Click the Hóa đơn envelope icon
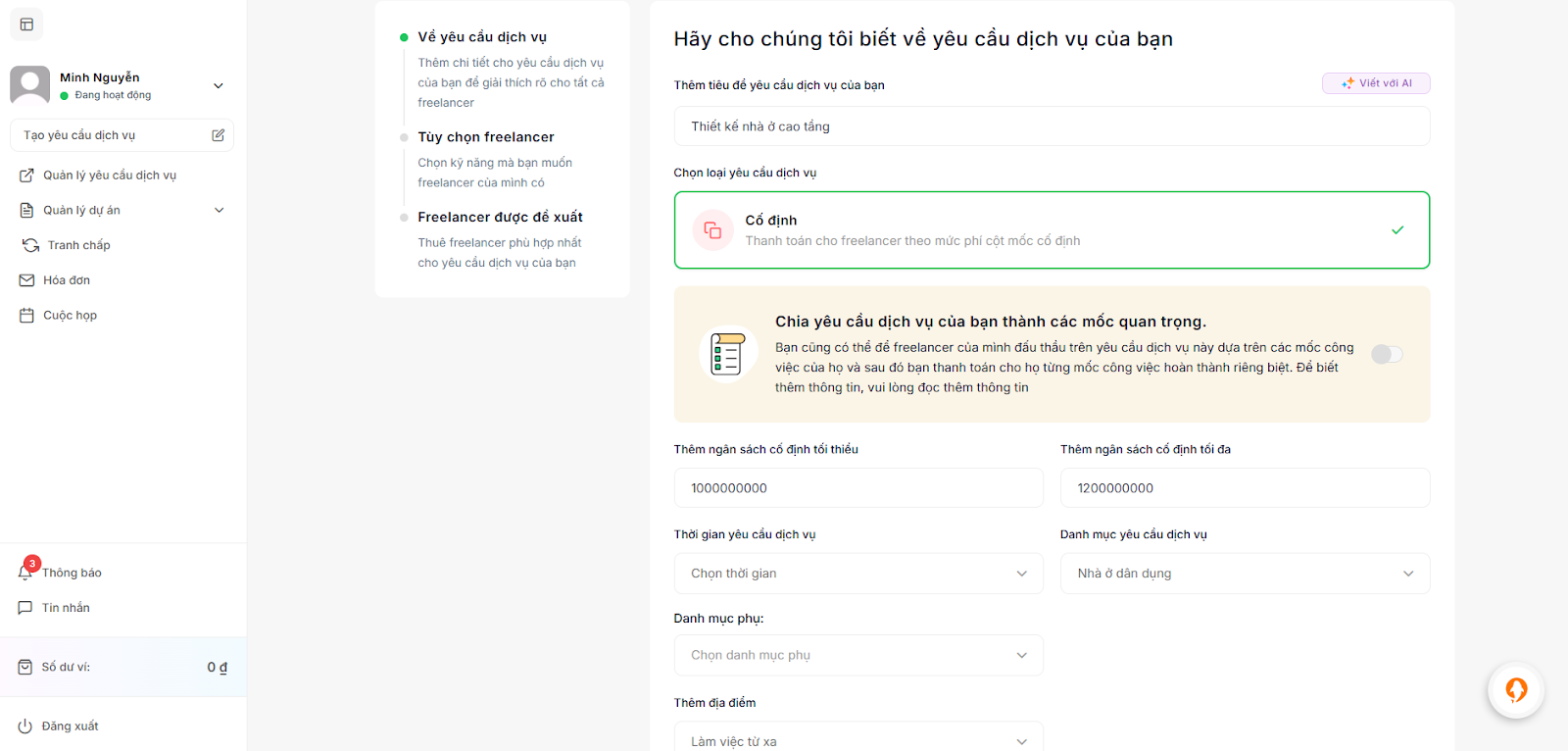1568x751 pixels. coord(26,280)
